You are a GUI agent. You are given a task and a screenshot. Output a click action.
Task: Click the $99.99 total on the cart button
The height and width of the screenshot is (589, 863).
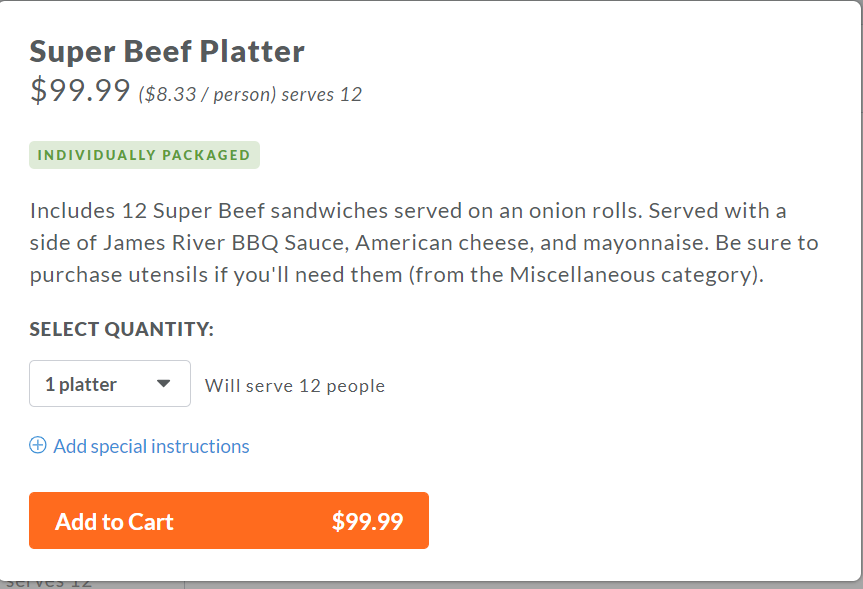367,521
